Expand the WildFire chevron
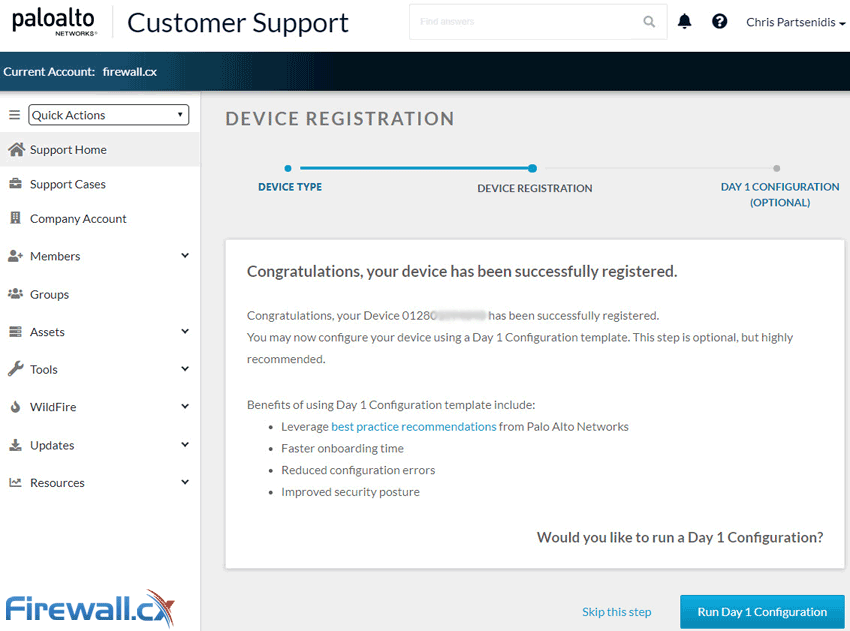Screen dimensions: 850x631 (185, 406)
